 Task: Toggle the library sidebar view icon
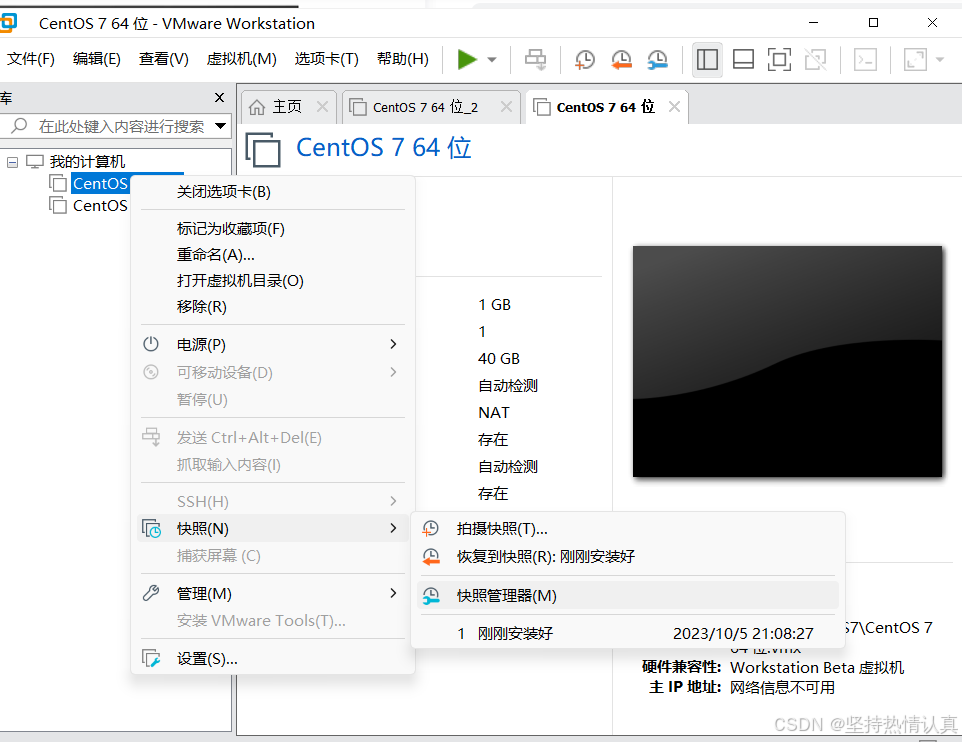click(x=707, y=60)
